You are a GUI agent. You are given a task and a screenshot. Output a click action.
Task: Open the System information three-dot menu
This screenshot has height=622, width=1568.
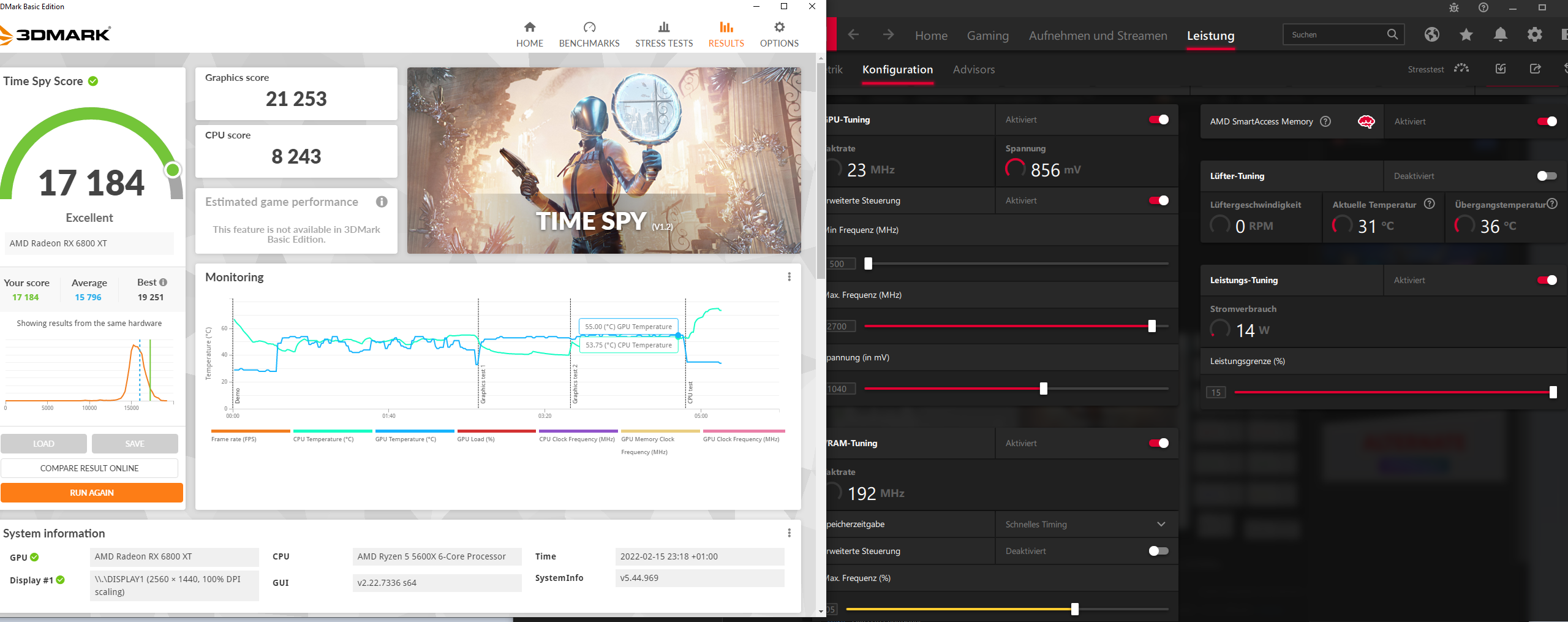pos(789,533)
